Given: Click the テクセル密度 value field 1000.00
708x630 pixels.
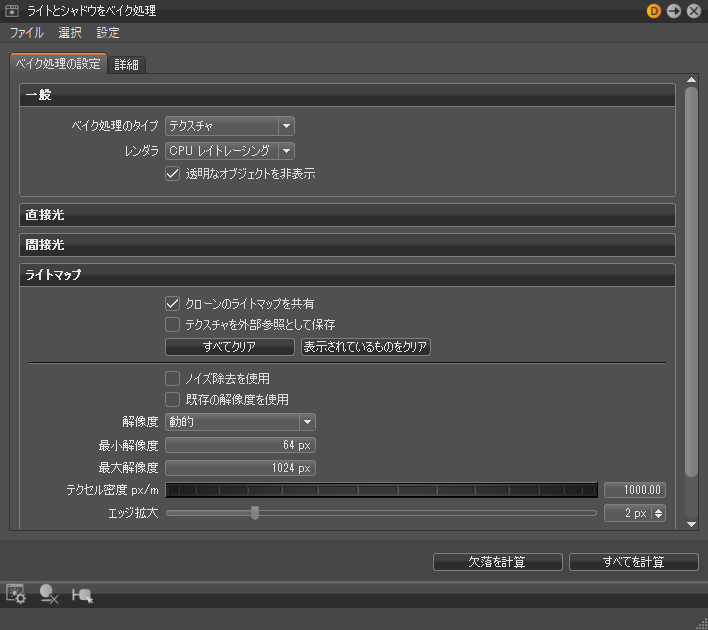Looking at the screenshot, I should coord(635,490).
